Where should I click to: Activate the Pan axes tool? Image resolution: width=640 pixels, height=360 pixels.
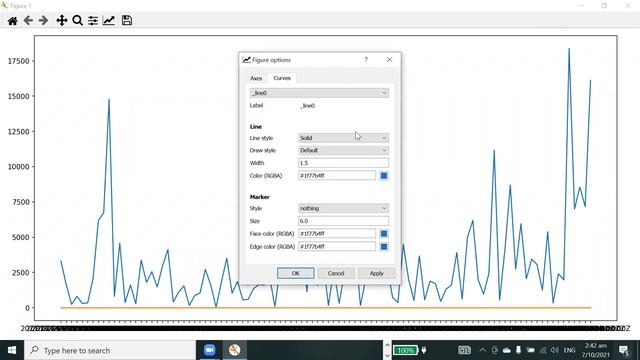tap(62, 20)
